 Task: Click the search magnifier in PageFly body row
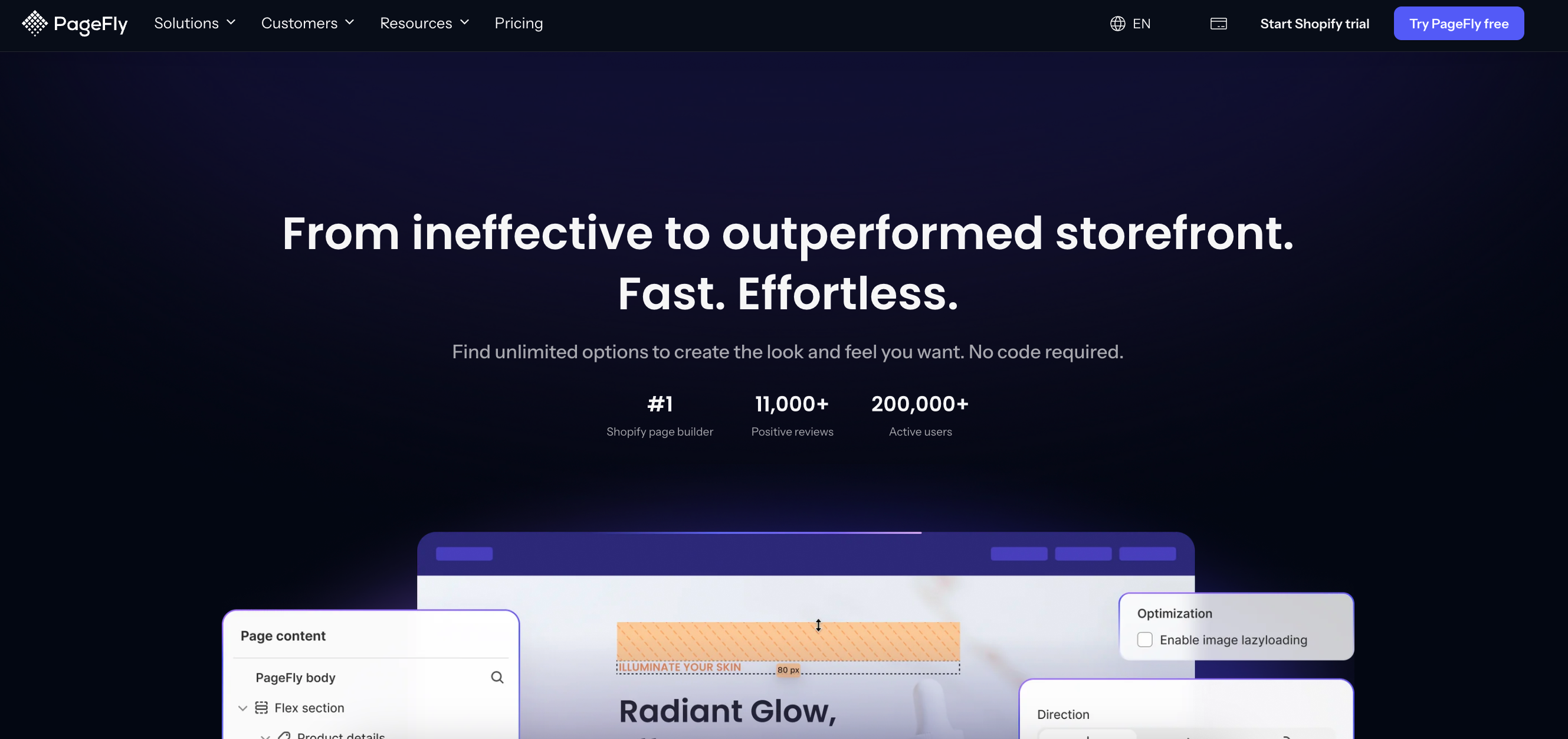point(497,678)
